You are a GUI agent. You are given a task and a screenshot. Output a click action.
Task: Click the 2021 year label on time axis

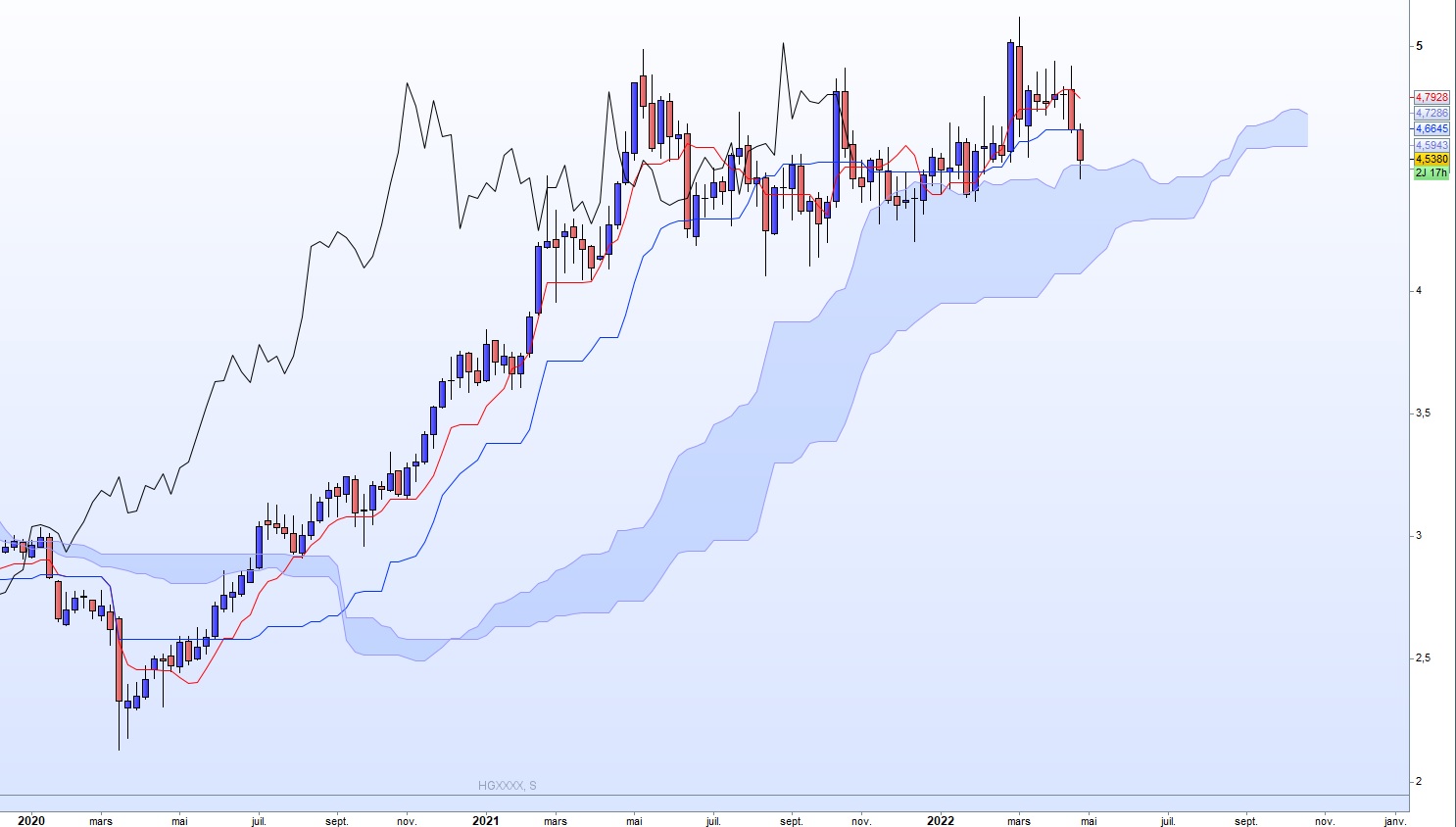pyautogui.click(x=485, y=821)
